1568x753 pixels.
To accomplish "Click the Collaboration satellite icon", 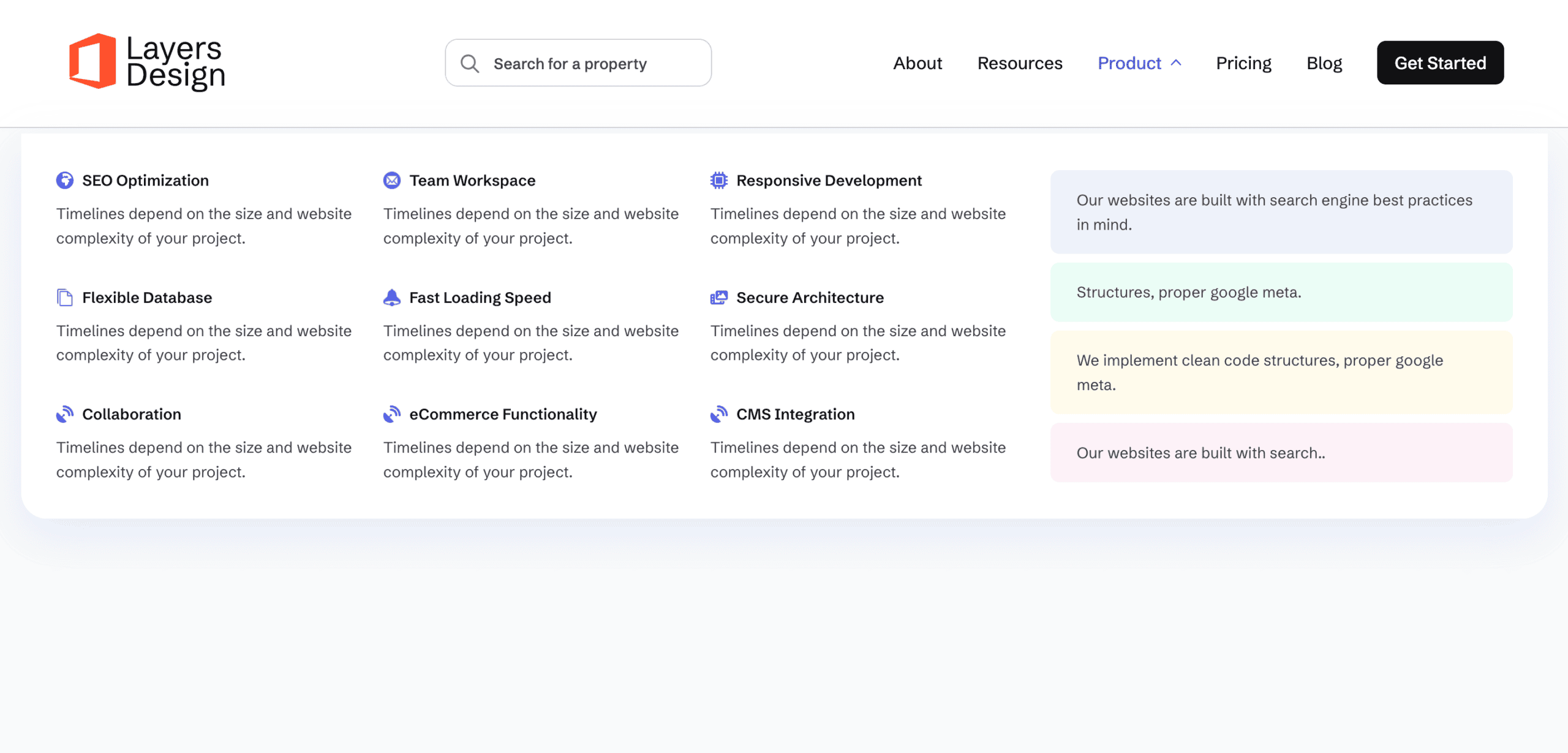I will click(x=65, y=414).
